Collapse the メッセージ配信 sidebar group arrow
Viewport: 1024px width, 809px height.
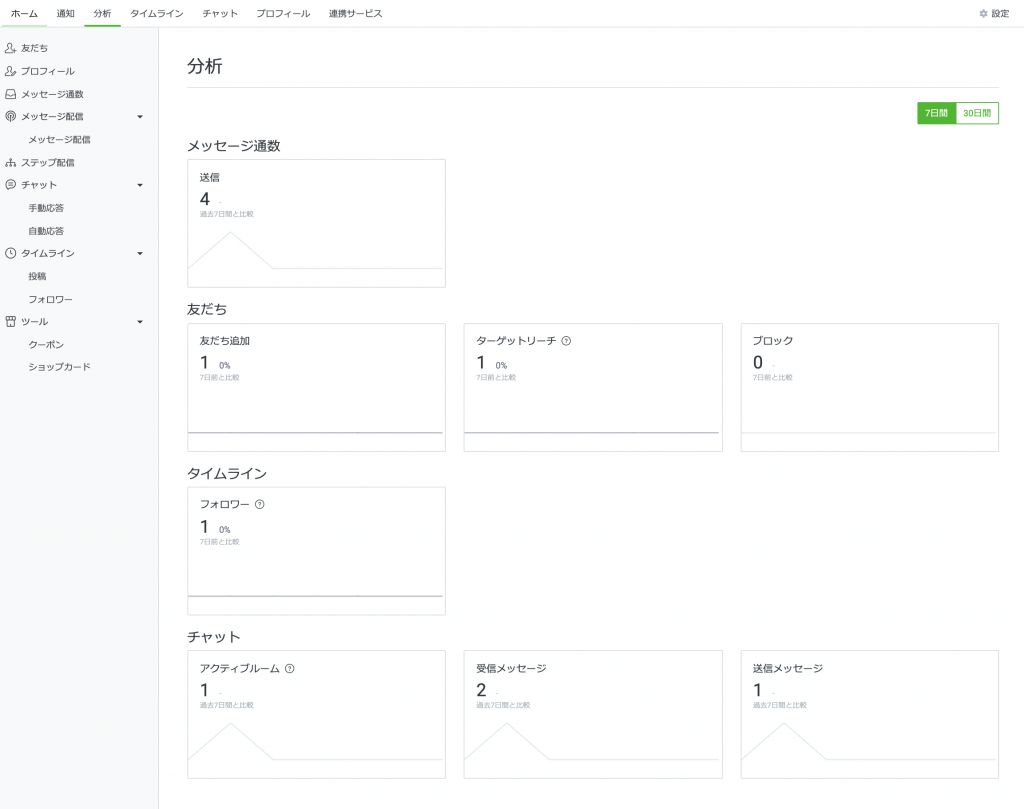(x=140, y=117)
